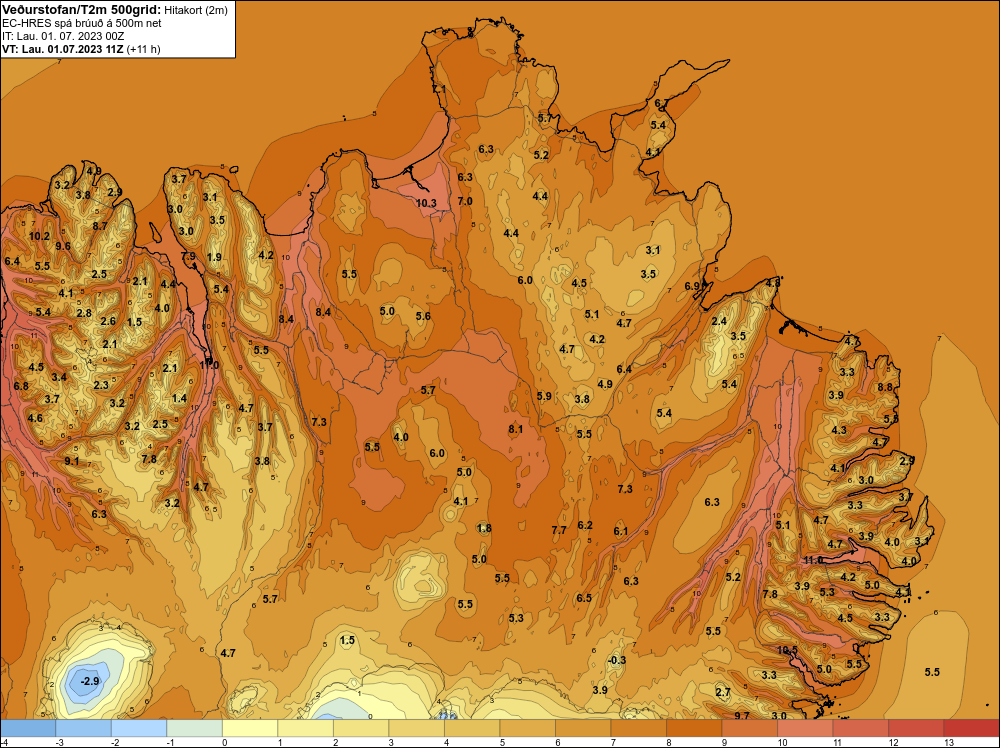The image size is (1000, 748).
Task: Click the '1.4' temperature value
Action: (x=179, y=399)
